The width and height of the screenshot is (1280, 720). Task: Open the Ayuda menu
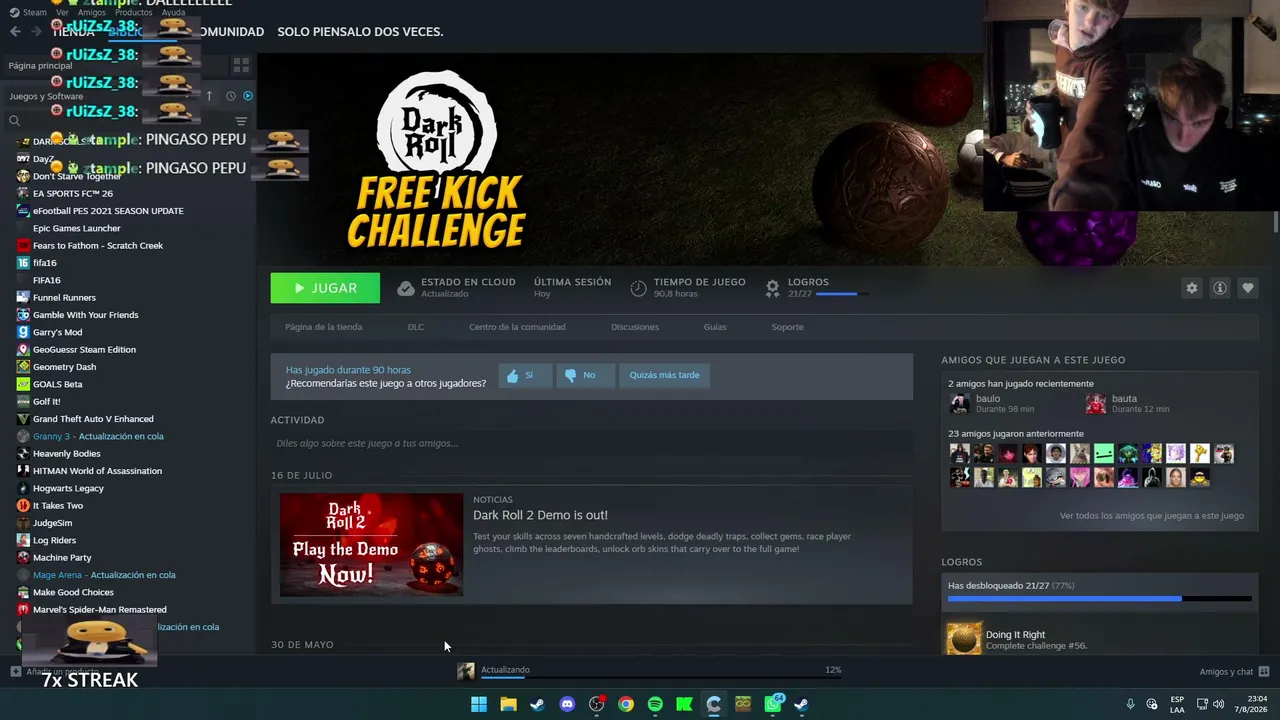coord(173,12)
